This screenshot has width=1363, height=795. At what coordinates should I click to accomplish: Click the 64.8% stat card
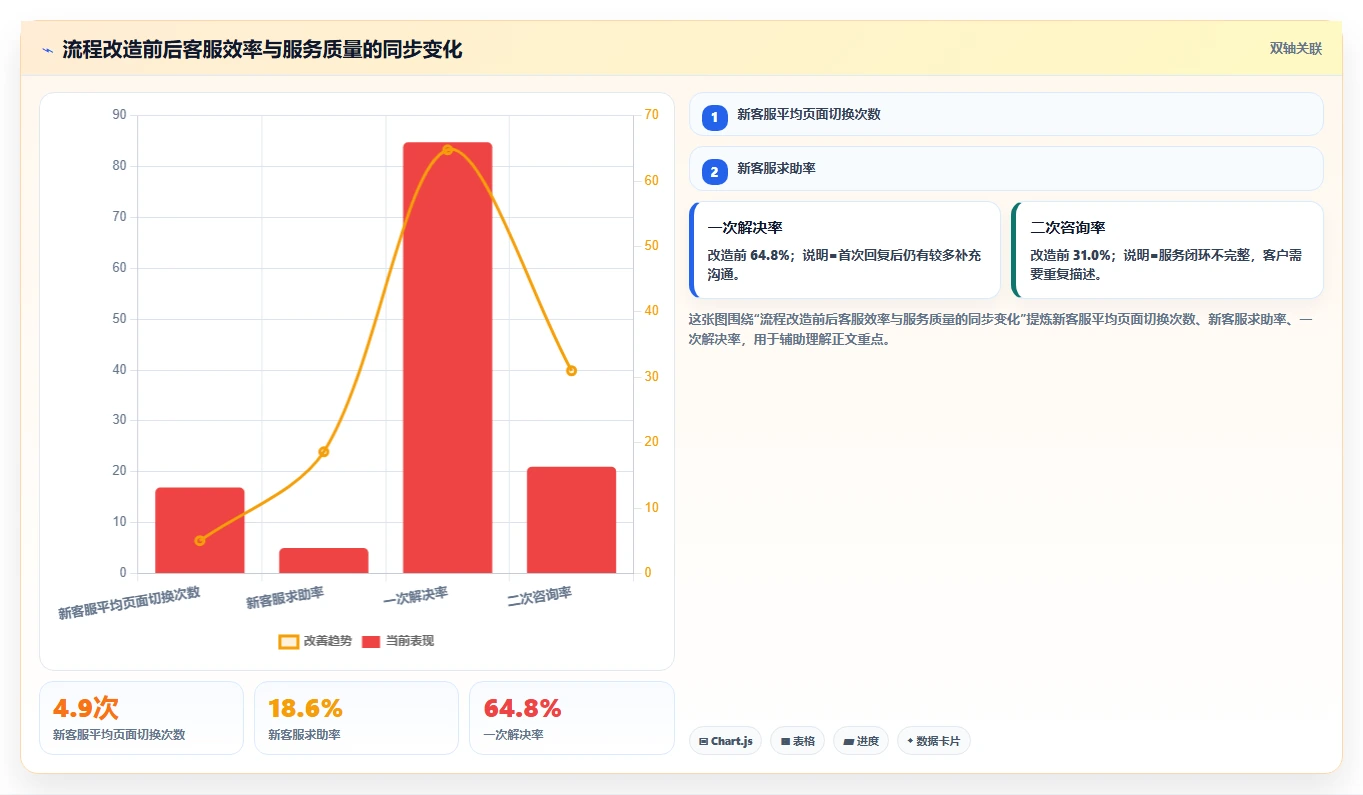point(572,718)
